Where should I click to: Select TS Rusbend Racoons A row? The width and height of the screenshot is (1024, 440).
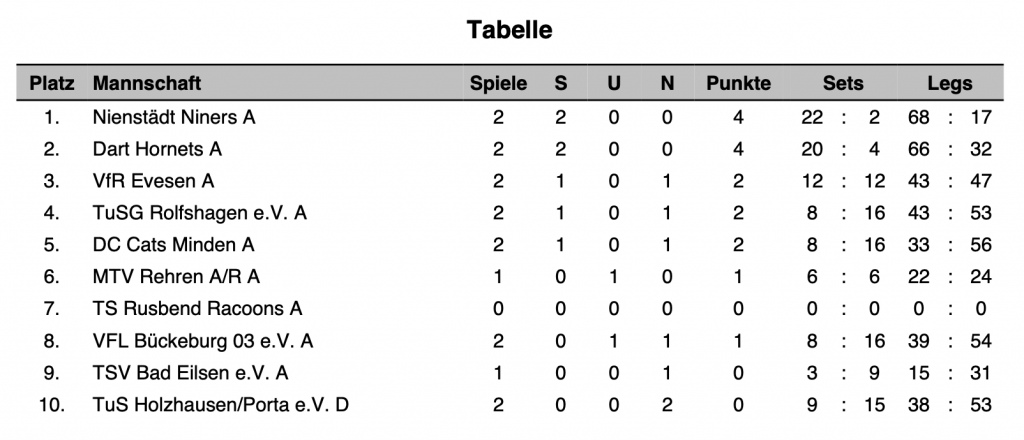[x=197, y=309]
